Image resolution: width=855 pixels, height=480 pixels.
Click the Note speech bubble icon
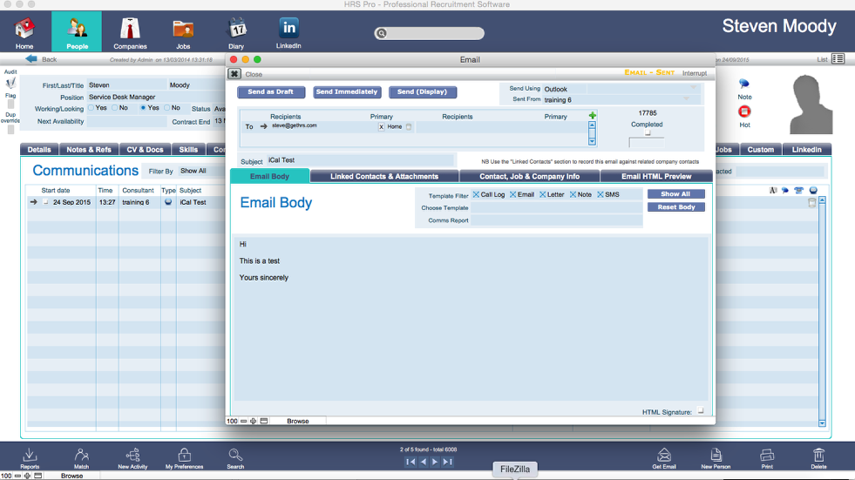pyautogui.click(x=744, y=84)
